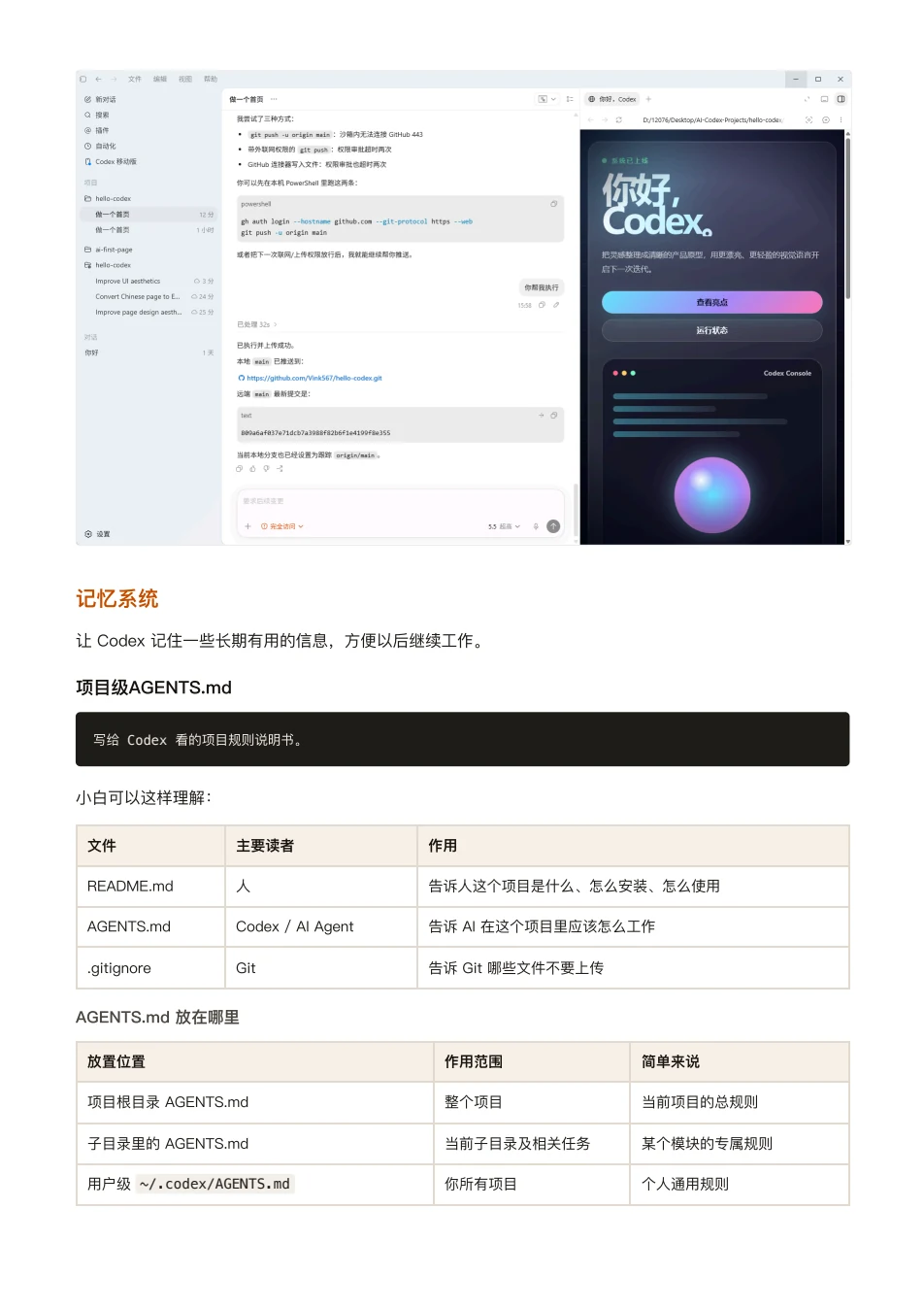Viewport: 924px width, 1309px height.
Task: Copy the powershell code block
Action: (x=554, y=204)
